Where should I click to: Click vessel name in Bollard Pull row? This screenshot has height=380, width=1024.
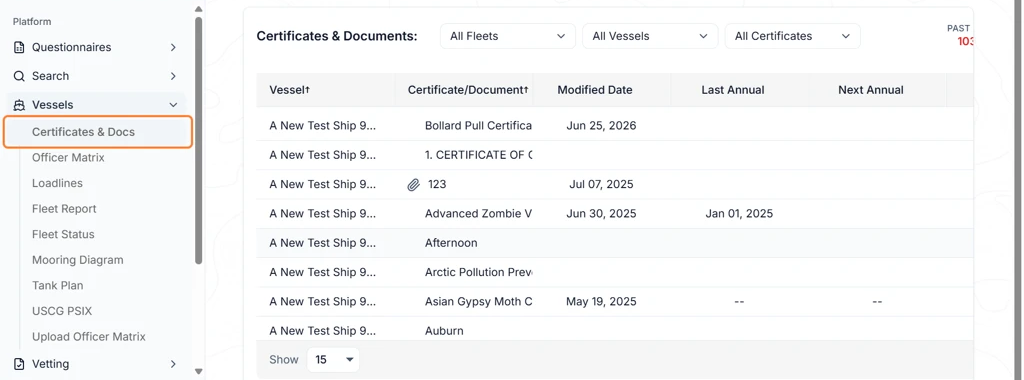click(x=323, y=125)
